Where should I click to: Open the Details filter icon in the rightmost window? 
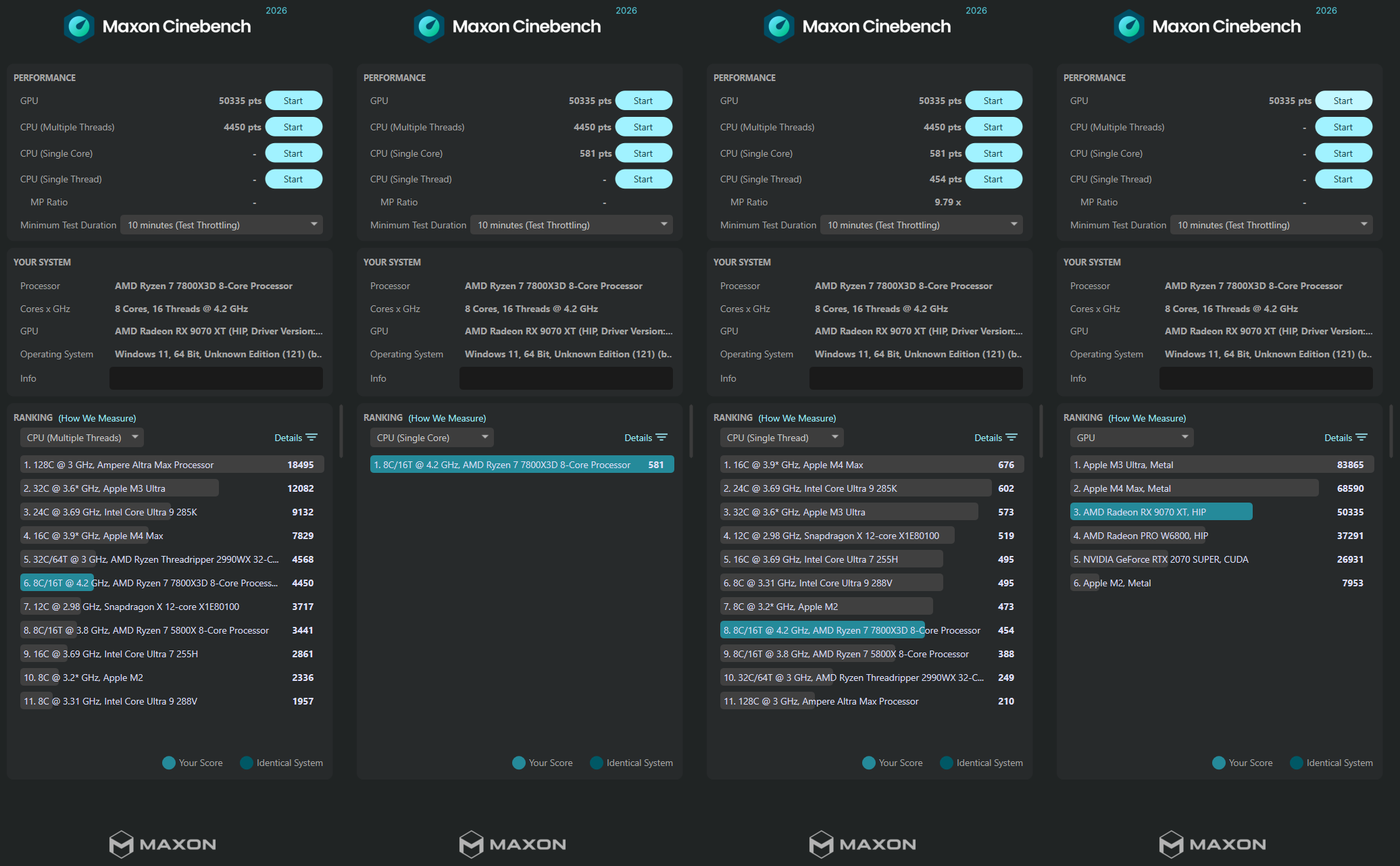1361,438
